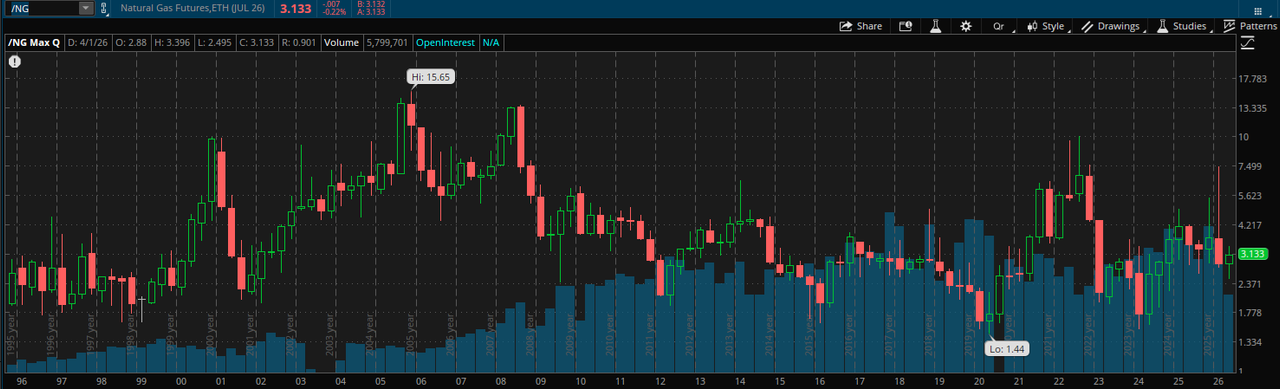The width and height of the screenshot is (1280, 389).
Task: Click the exclamation alert icon on chart
Action: pyautogui.click(x=15, y=62)
